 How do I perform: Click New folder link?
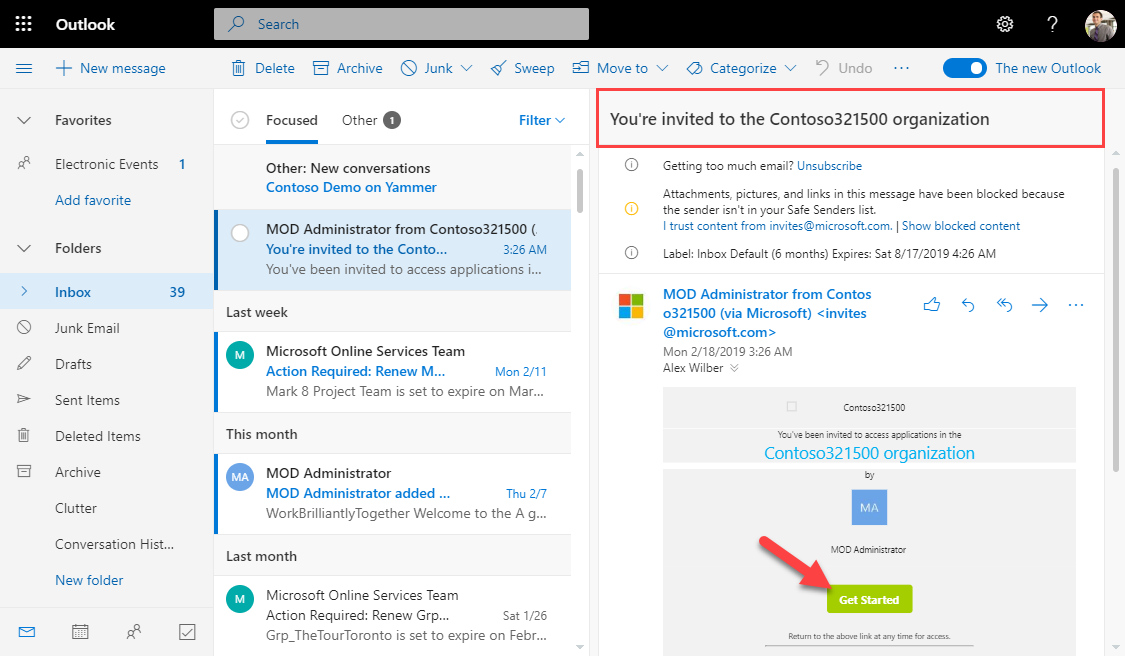point(89,580)
